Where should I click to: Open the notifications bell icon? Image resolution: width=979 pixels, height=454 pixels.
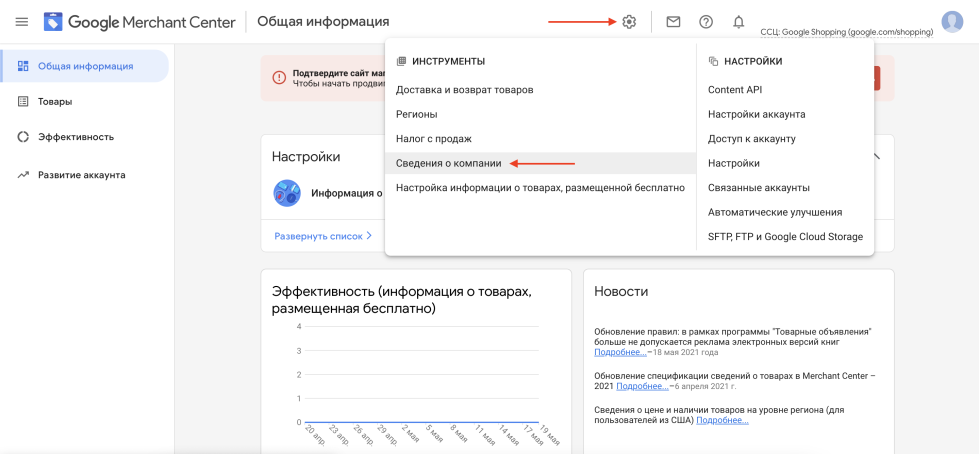[x=739, y=22]
